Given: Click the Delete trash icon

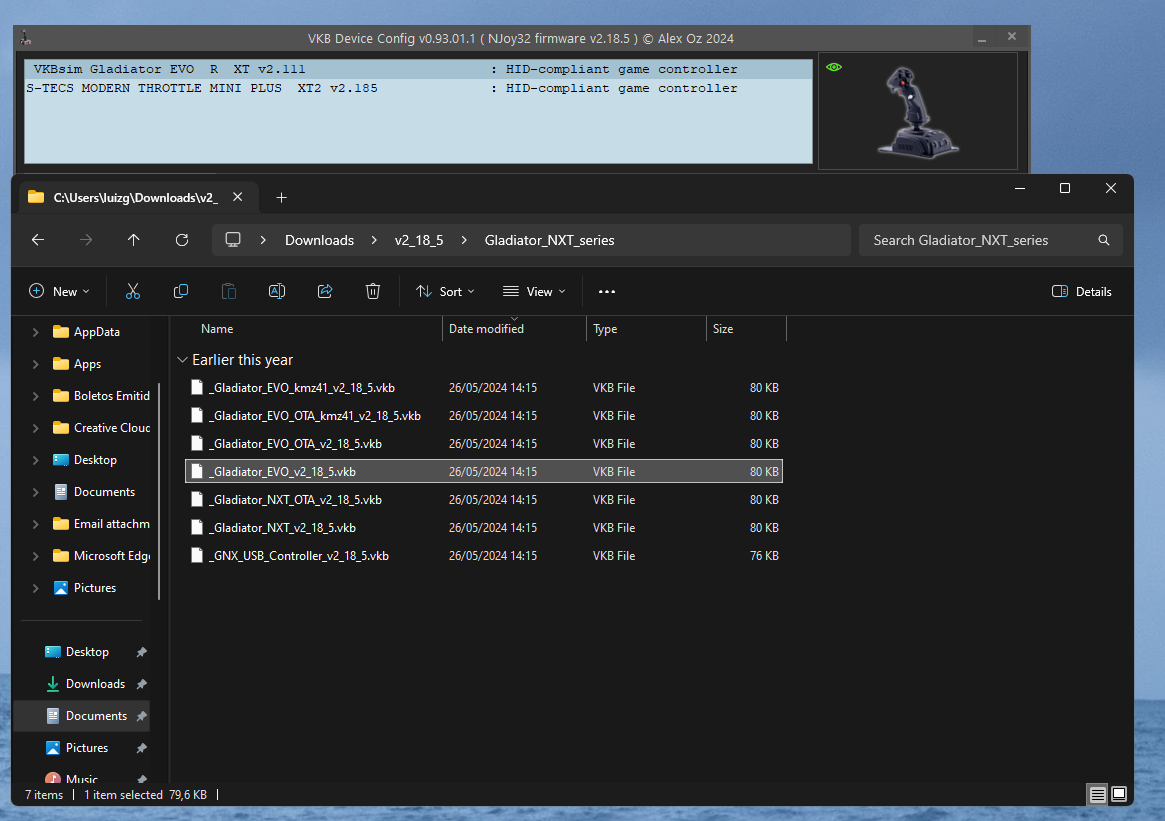Looking at the screenshot, I should [x=373, y=291].
